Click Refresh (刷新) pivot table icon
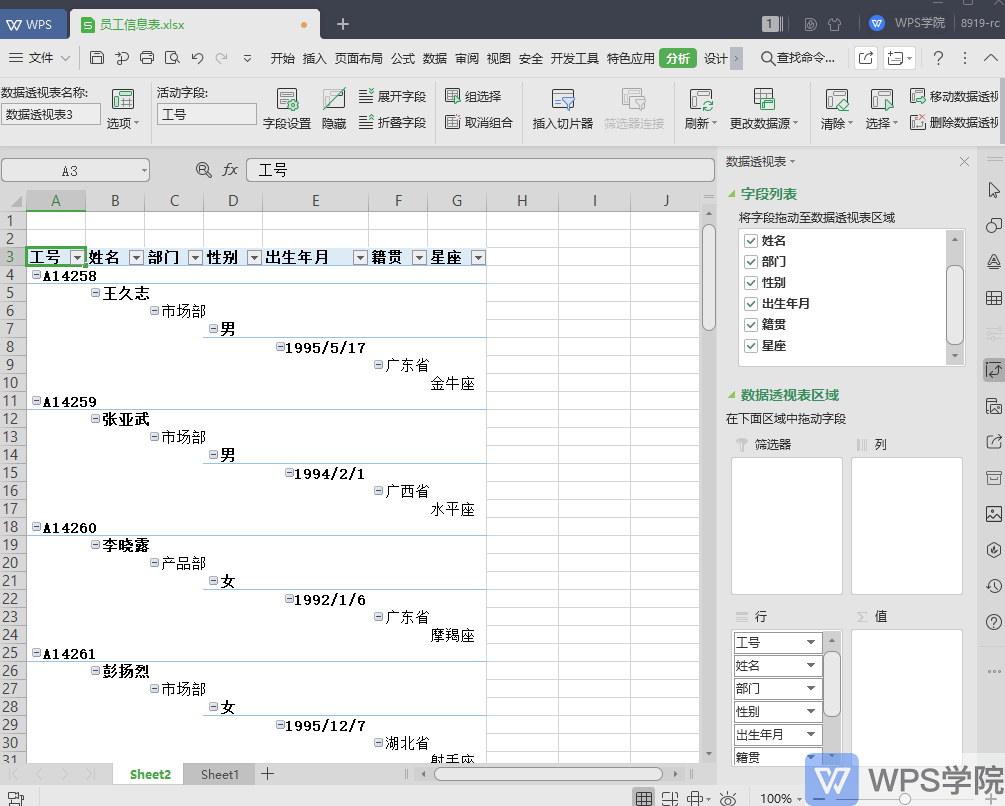This screenshot has height=806, width=1005. point(701,110)
